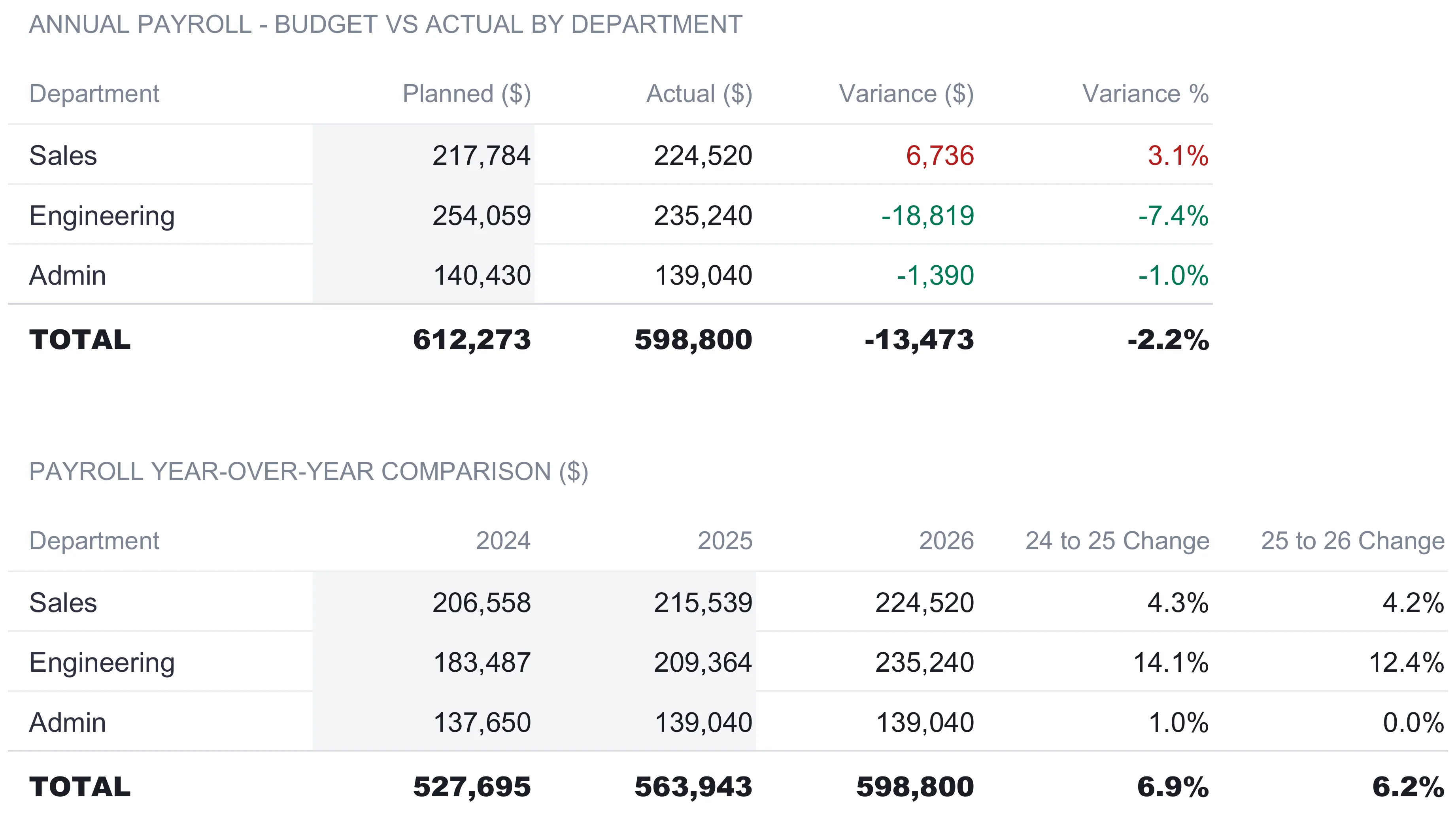
Task: Select Engineering 14.1% change cell
Action: coord(1171,662)
